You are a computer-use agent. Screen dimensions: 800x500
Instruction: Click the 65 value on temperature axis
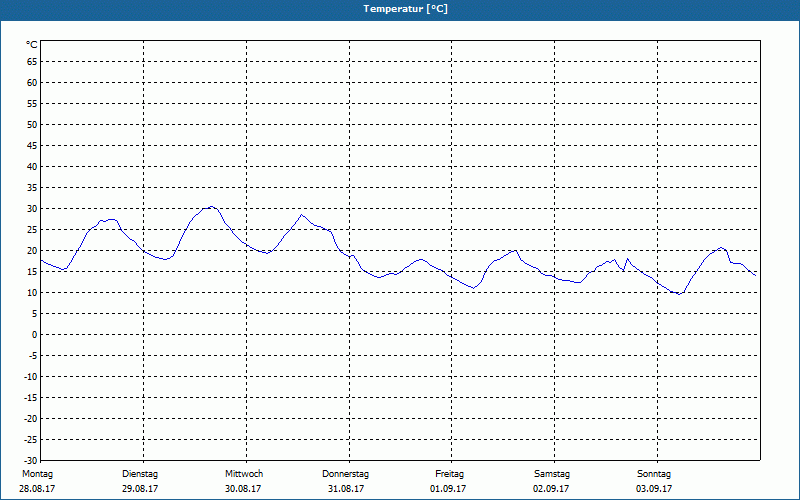click(32, 62)
